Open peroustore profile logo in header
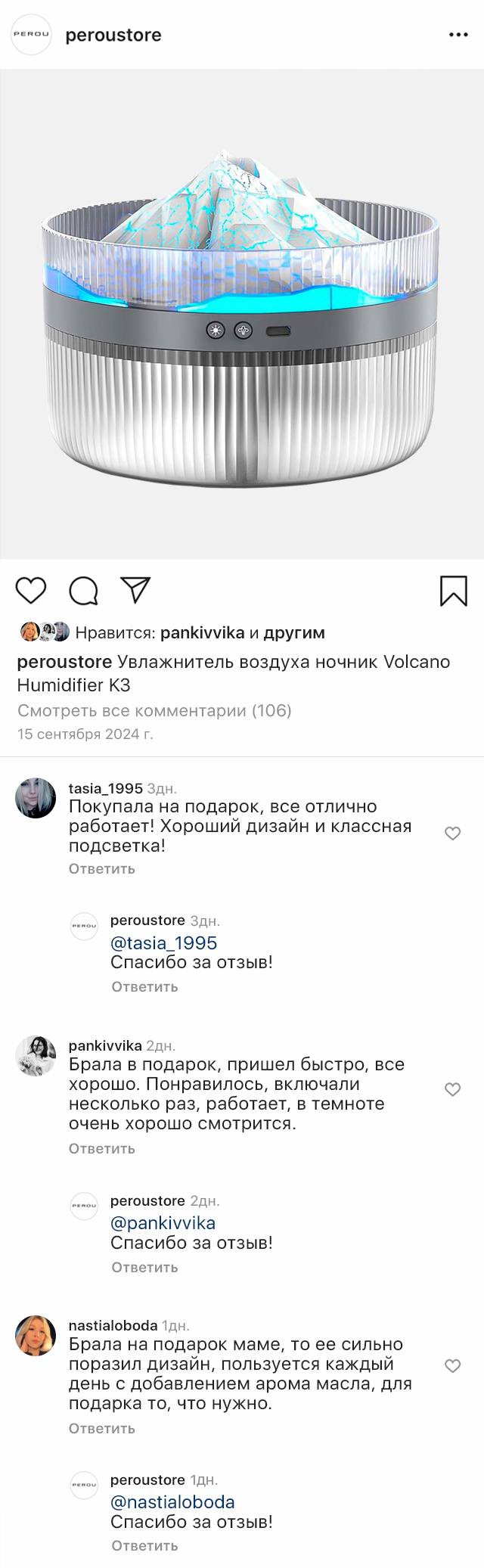 point(32,36)
